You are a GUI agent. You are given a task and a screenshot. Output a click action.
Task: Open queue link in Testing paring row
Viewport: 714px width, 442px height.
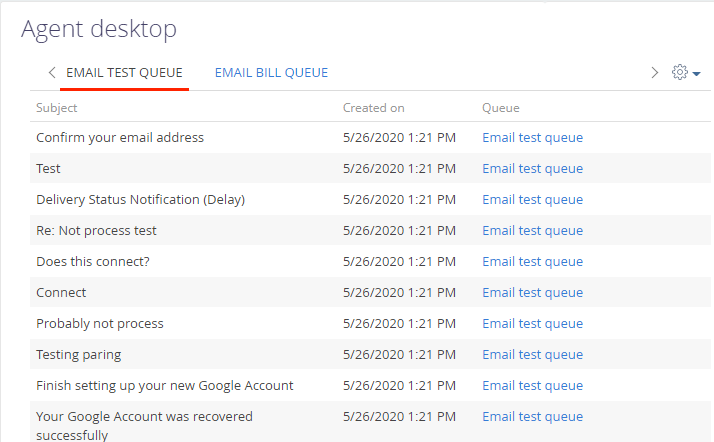click(x=532, y=354)
